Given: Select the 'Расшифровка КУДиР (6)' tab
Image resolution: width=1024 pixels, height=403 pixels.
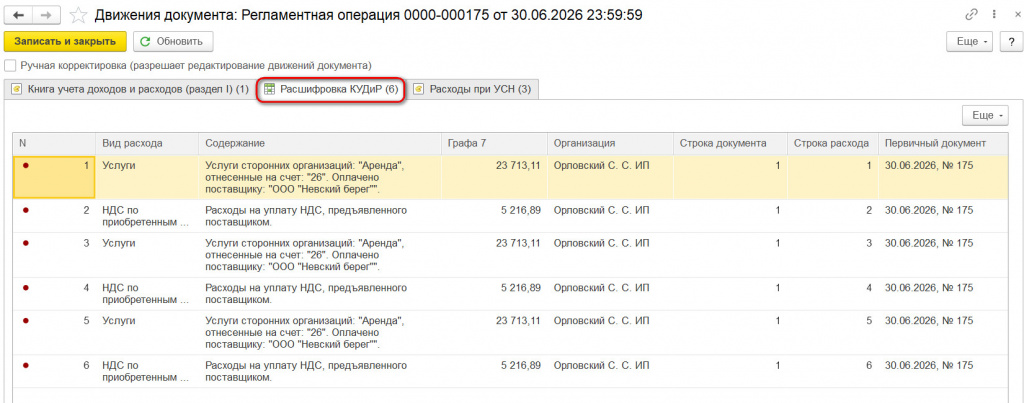Looking at the screenshot, I should (331, 89).
